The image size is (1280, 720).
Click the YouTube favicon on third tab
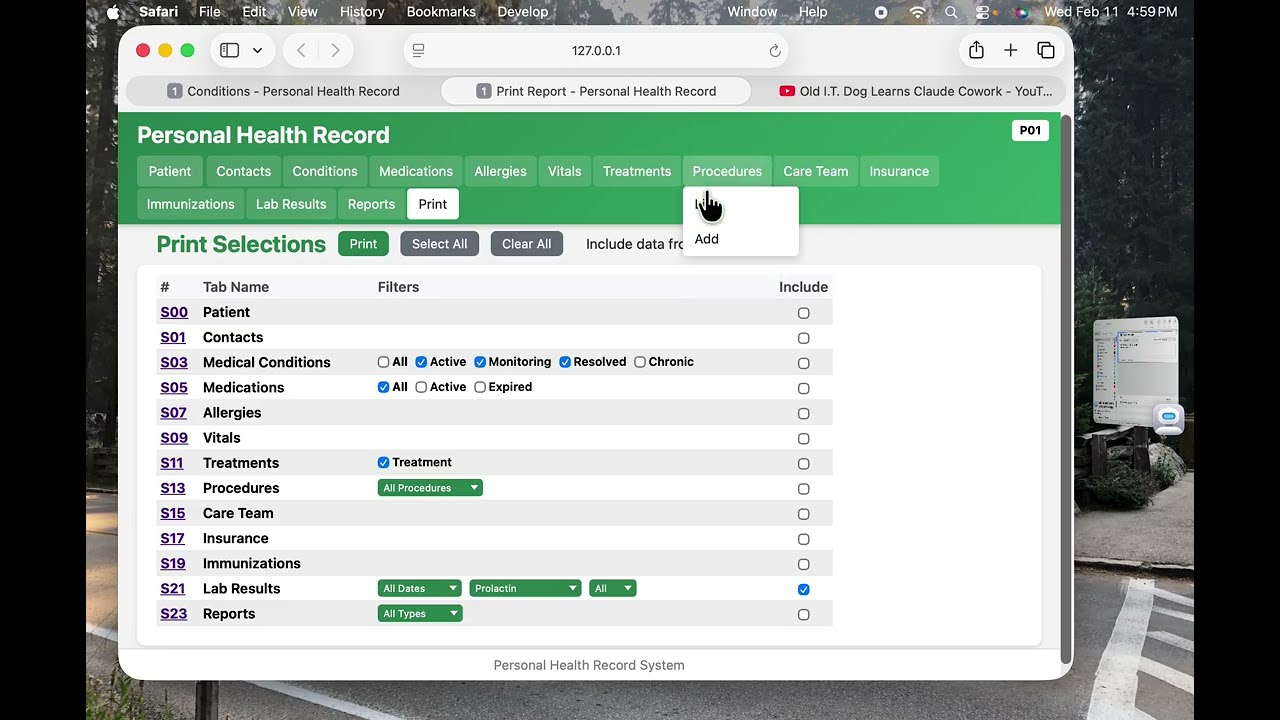coord(787,91)
